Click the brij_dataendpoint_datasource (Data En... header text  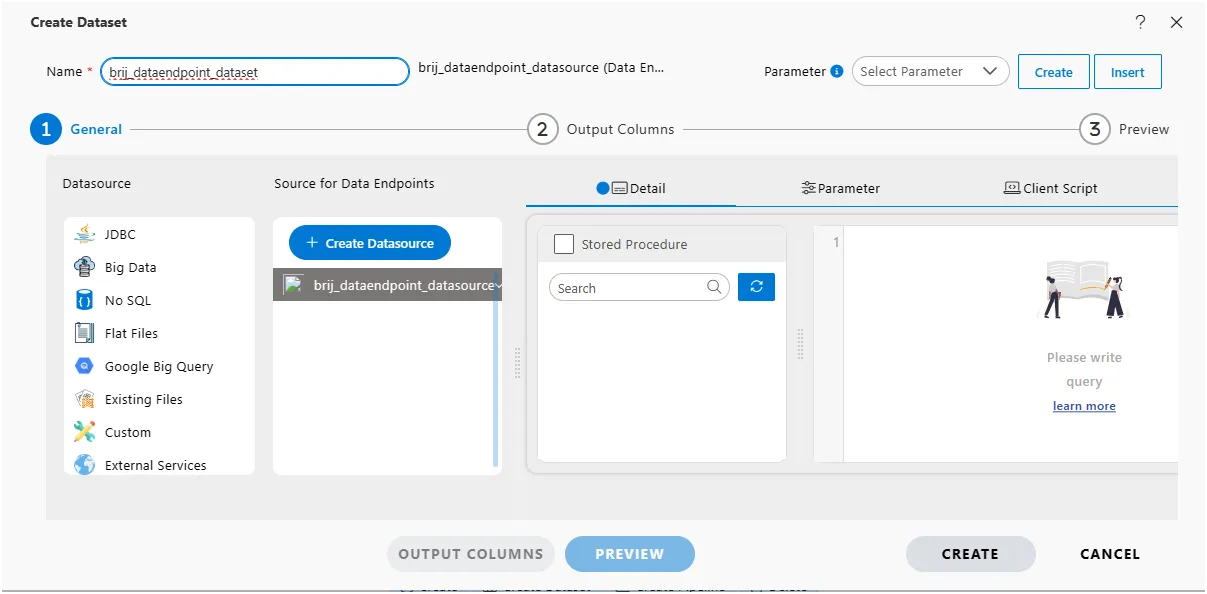pos(541,68)
